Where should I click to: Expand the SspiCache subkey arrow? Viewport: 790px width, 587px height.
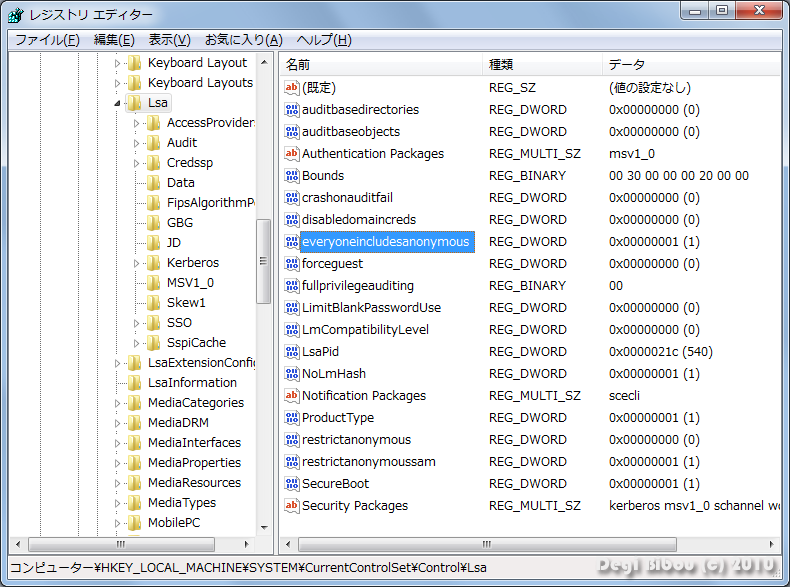pyautogui.click(x=137, y=343)
